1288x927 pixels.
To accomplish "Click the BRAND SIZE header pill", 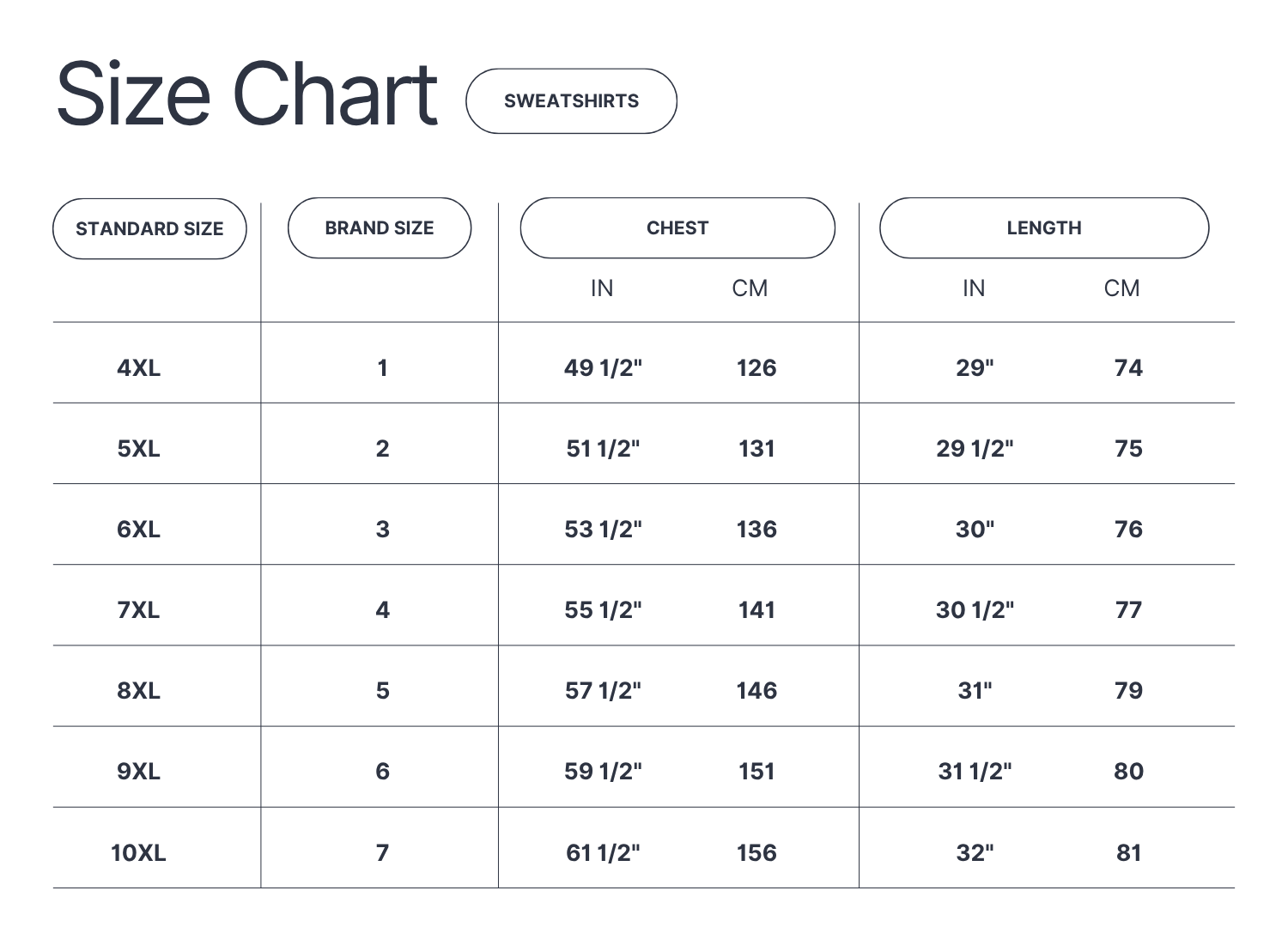I will [380, 228].
